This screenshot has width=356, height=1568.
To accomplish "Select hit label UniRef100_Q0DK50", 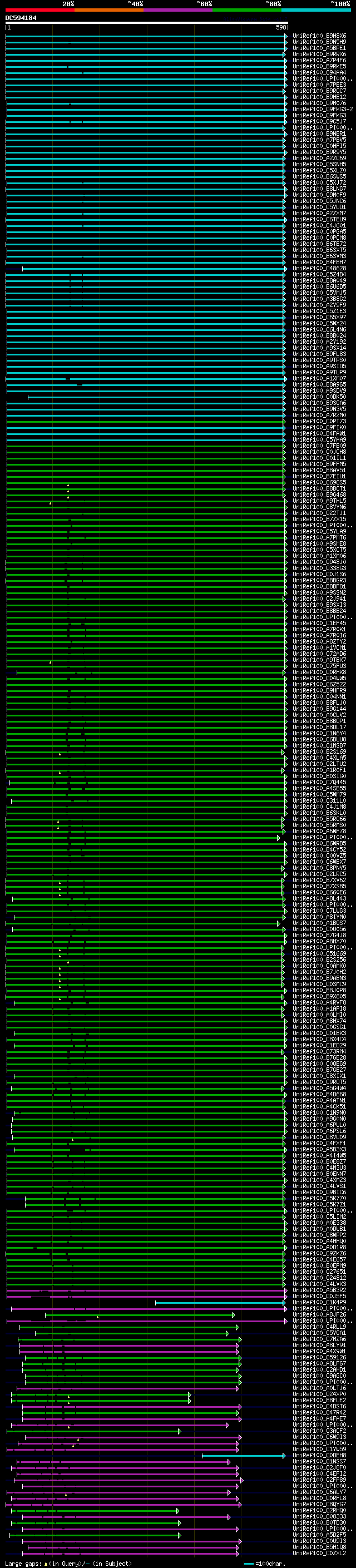I will click(319, 397).
